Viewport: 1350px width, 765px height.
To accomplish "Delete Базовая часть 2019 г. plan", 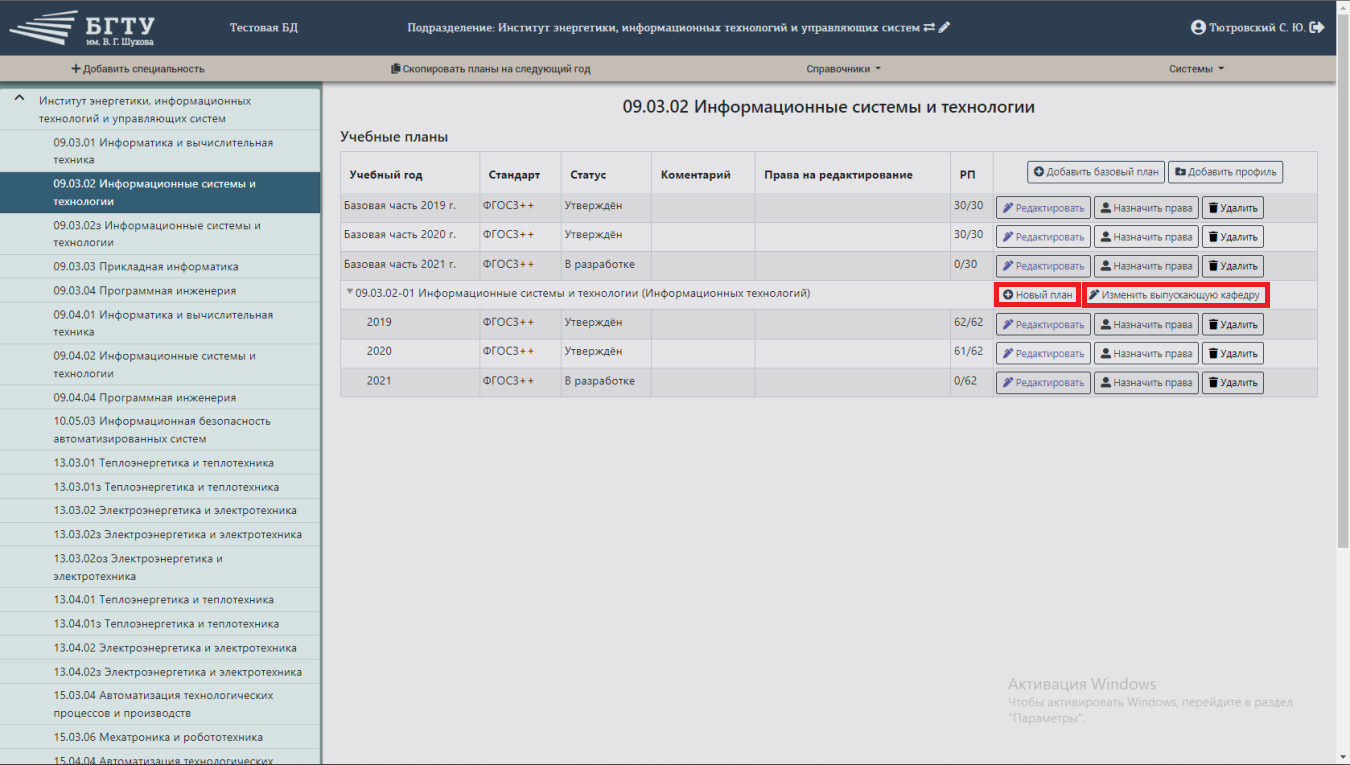I will pyautogui.click(x=1232, y=208).
